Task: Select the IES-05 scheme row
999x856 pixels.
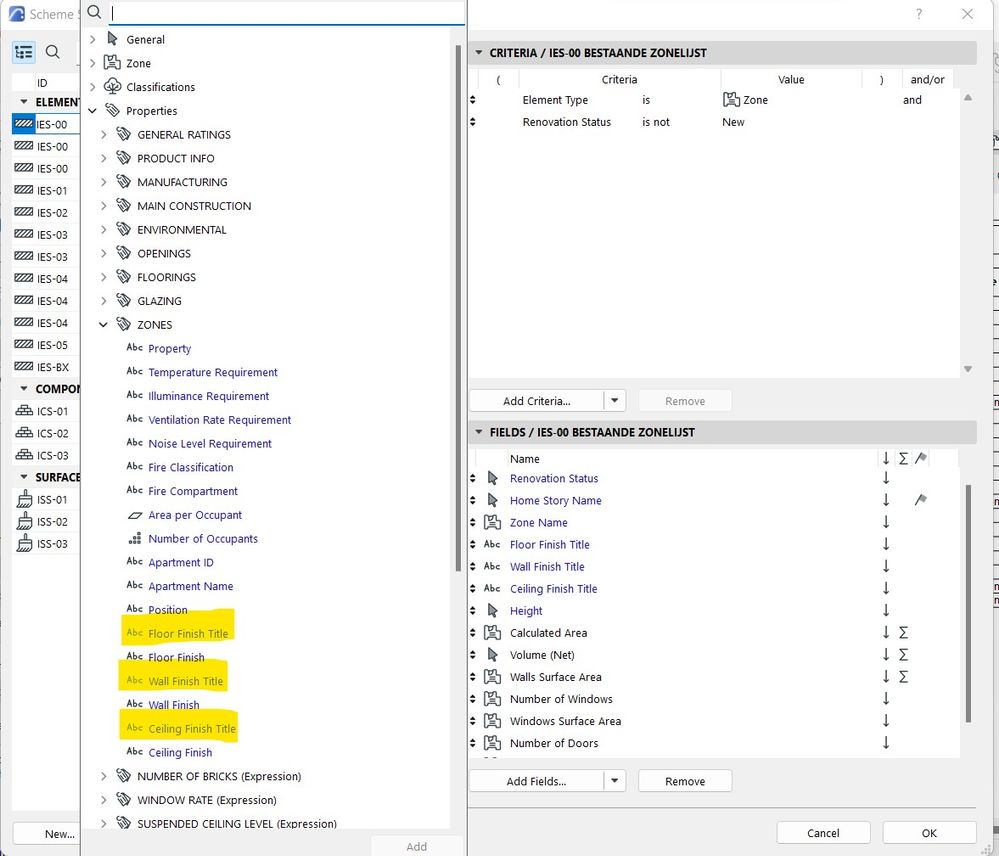Action: (46, 345)
